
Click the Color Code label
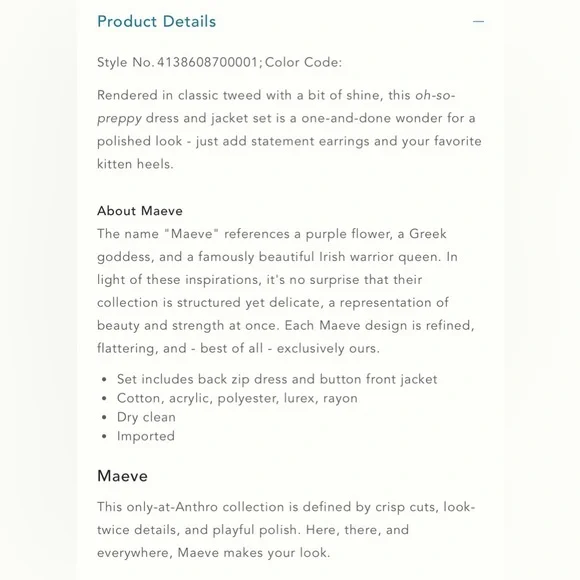pyautogui.click(x=303, y=62)
